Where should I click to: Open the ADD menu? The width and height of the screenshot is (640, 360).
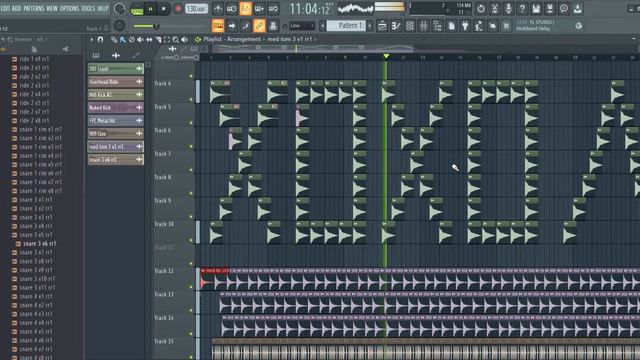click(16, 8)
